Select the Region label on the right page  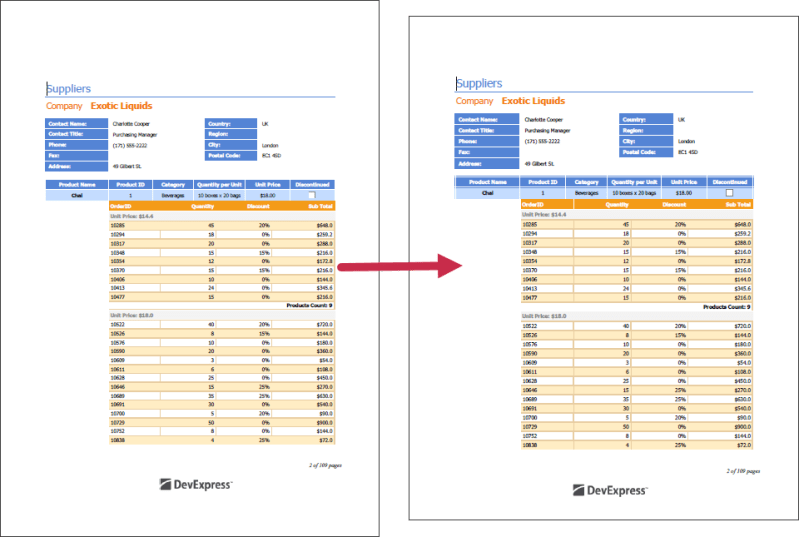(646, 130)
